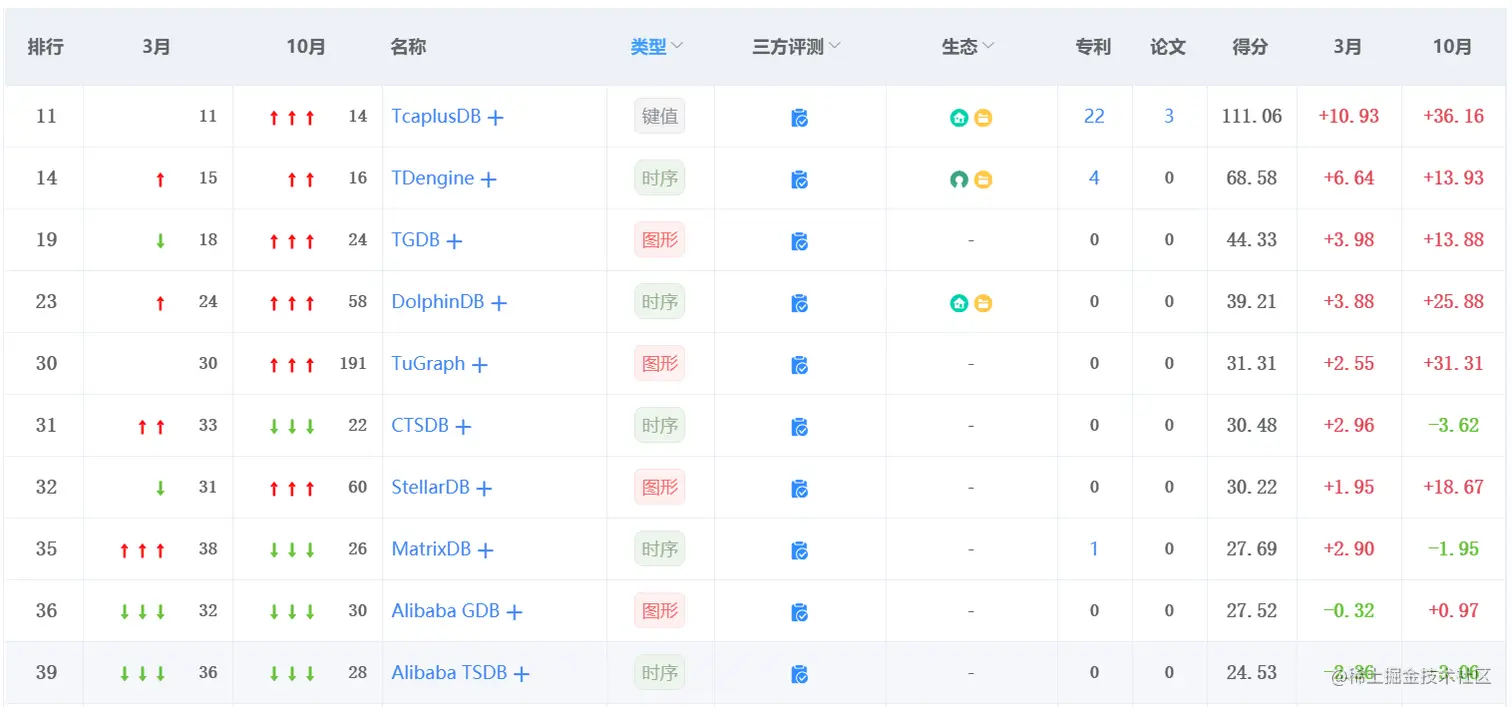Click TcaplusDB patent count 22
The height and width of the screenshot is (707, 1512).
click(x=1094, y=116)
